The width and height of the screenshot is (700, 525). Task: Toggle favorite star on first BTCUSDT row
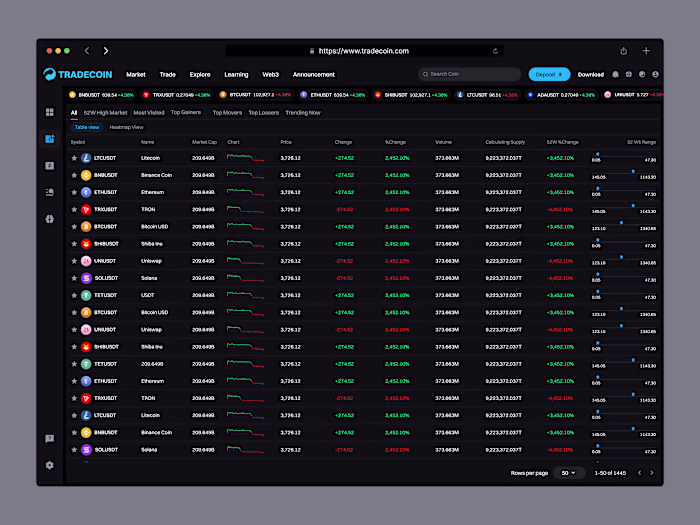coord(74,227)
